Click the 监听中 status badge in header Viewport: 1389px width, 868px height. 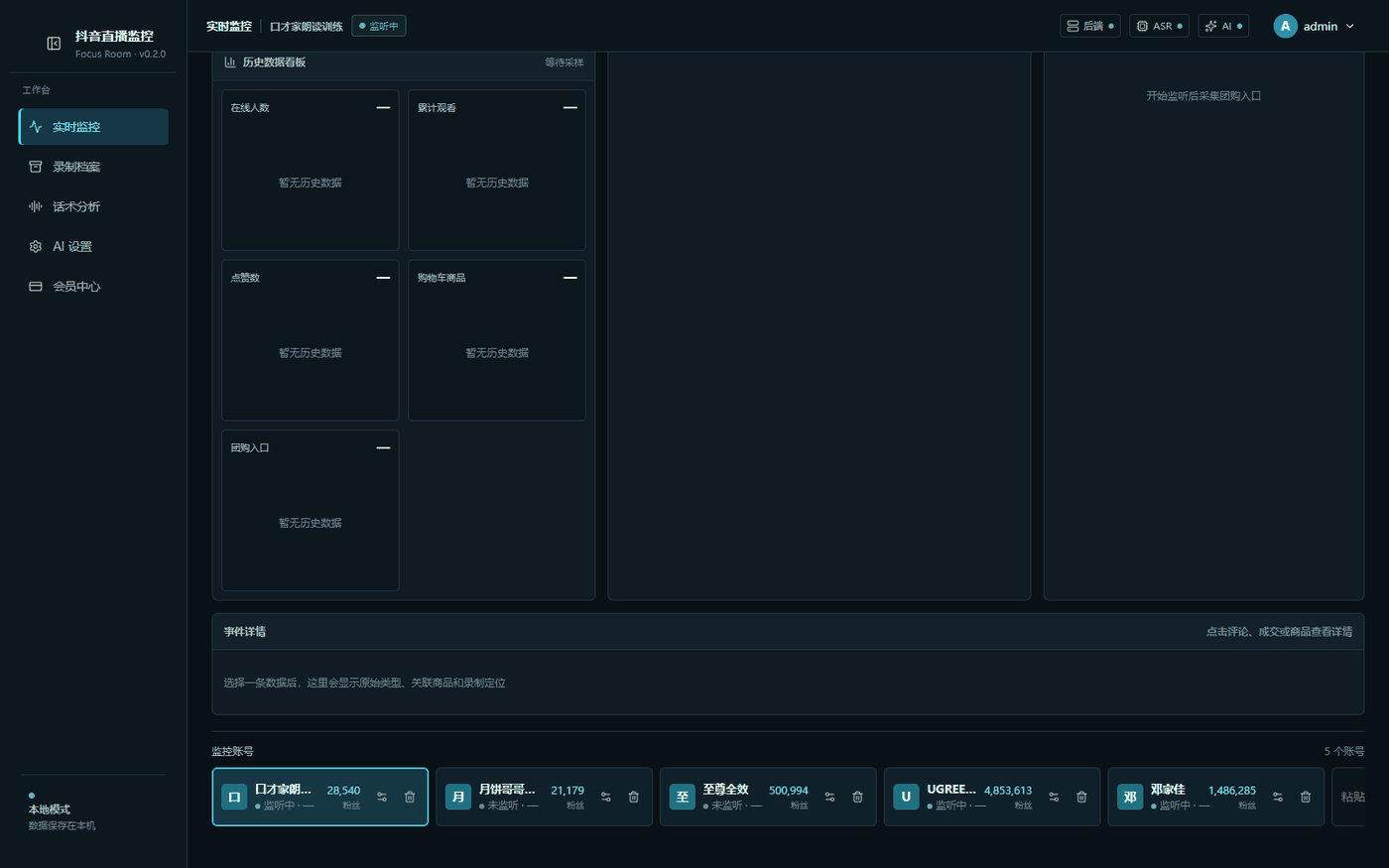pyautogui.click(x=379, y=26)
